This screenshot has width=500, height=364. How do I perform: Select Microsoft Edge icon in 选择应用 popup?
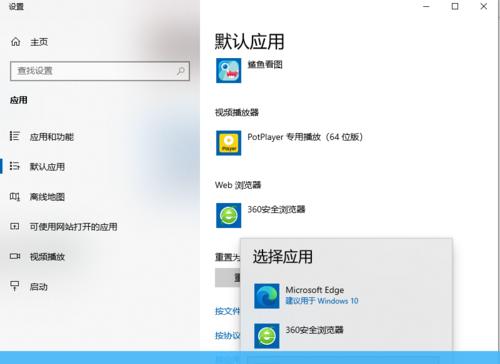pyautogui.click(x=267, y=296)
